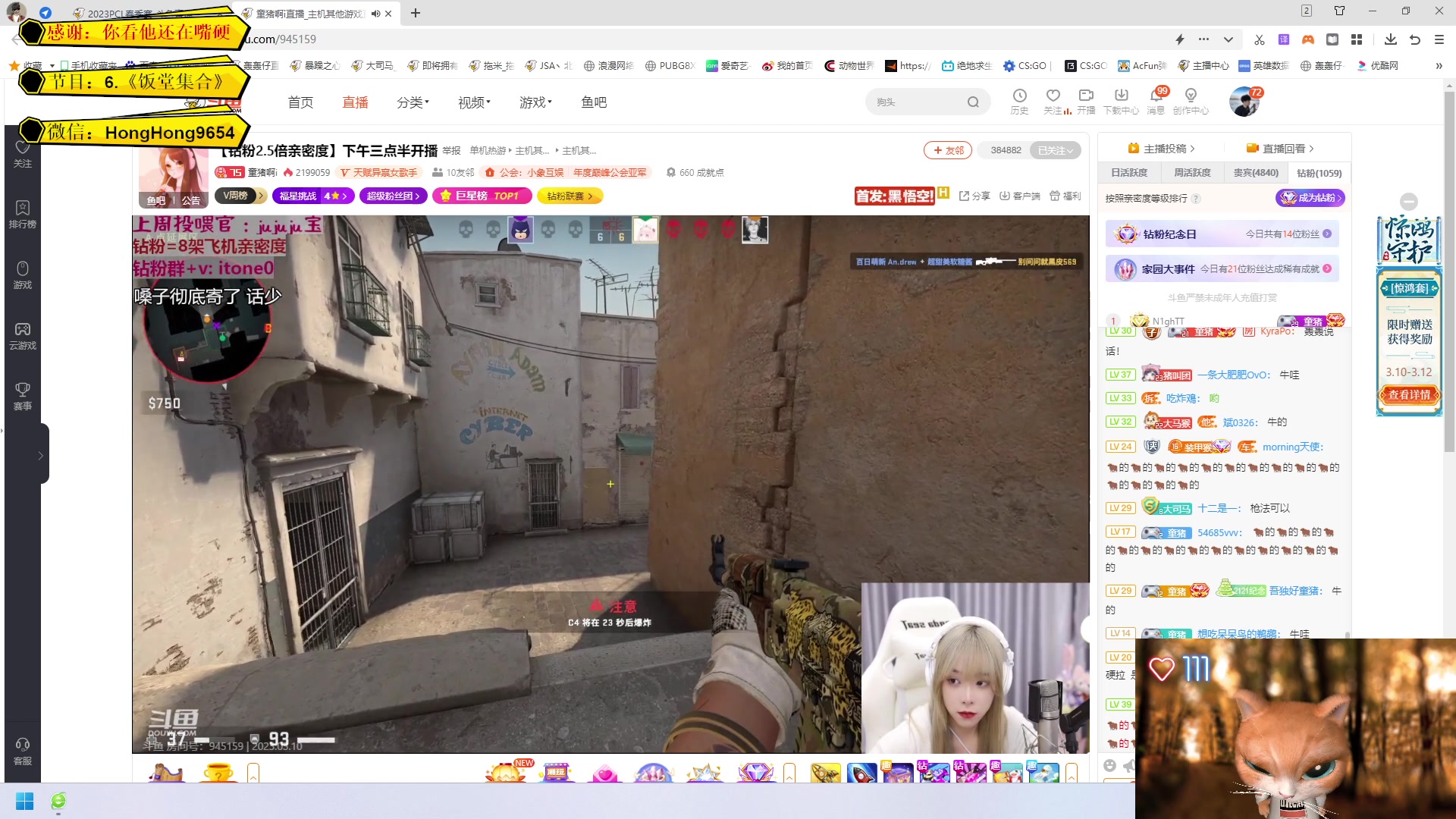Go to the 直播 navigation item
Screen dimensions: 1456x819
coord(355,102)
